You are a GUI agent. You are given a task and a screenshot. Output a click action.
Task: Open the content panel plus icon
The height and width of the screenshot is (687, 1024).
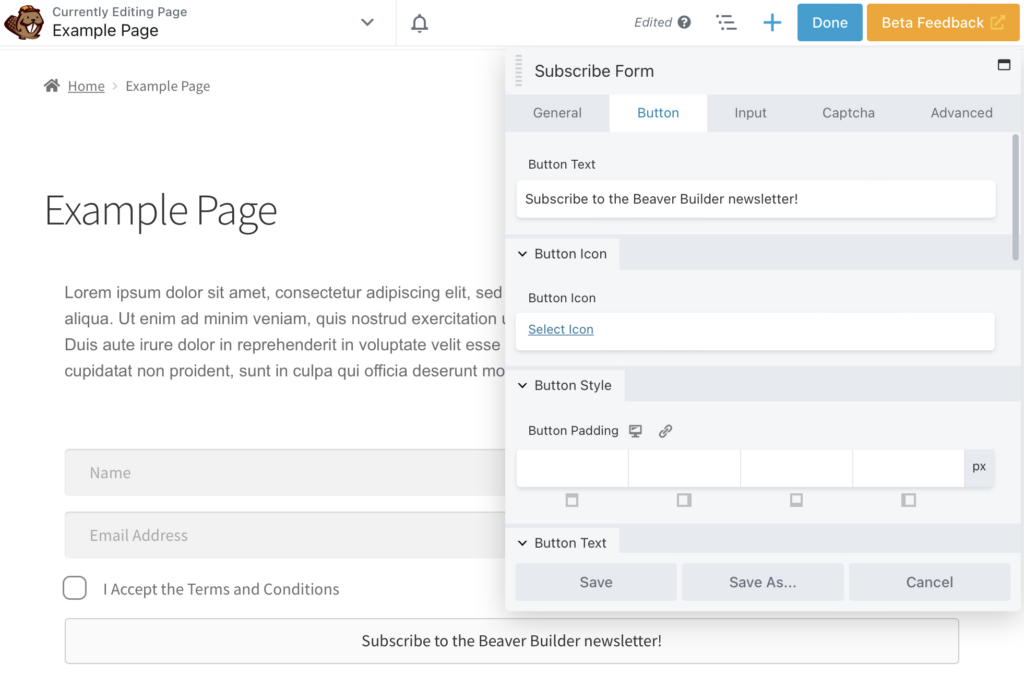tap(772, 22)
